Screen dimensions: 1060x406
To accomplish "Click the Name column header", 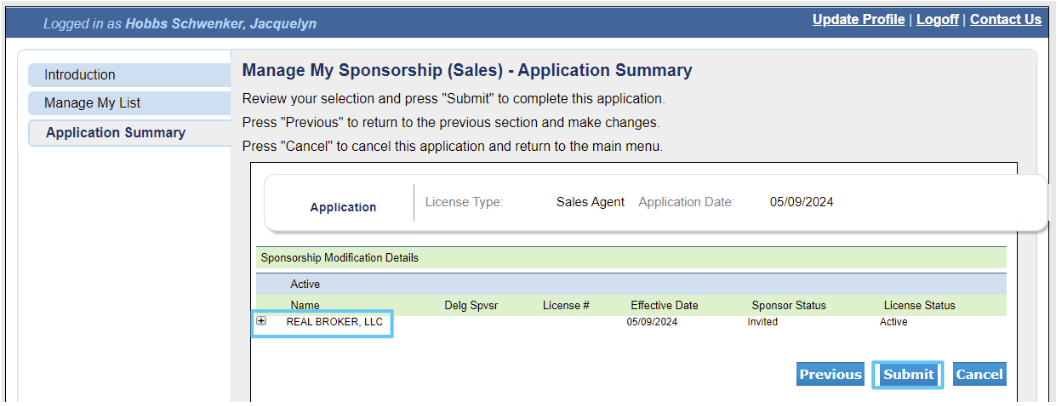I will click(305, 305).
